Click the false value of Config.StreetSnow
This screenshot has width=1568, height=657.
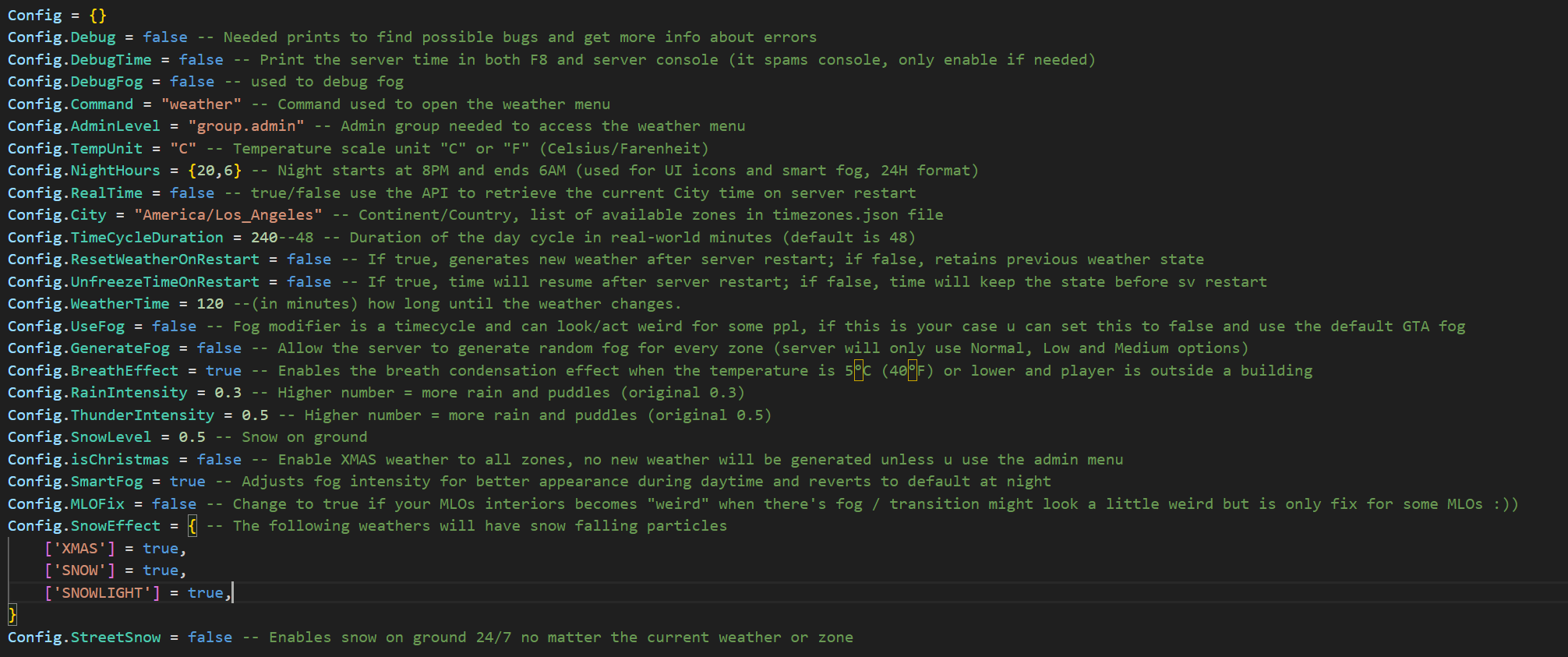(210, 638)
